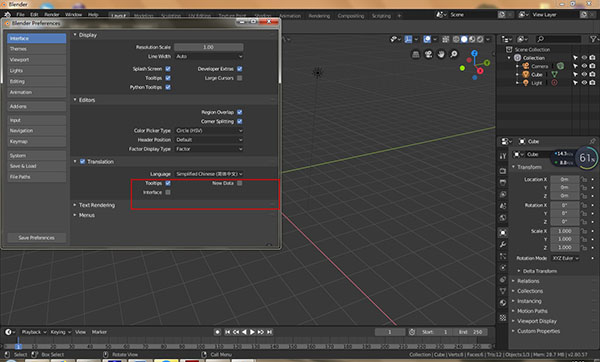Image resolution: width=600 pixels, height=362 pixels.
Task: Enable the Large Cursors checkbox
Action: 240,78
